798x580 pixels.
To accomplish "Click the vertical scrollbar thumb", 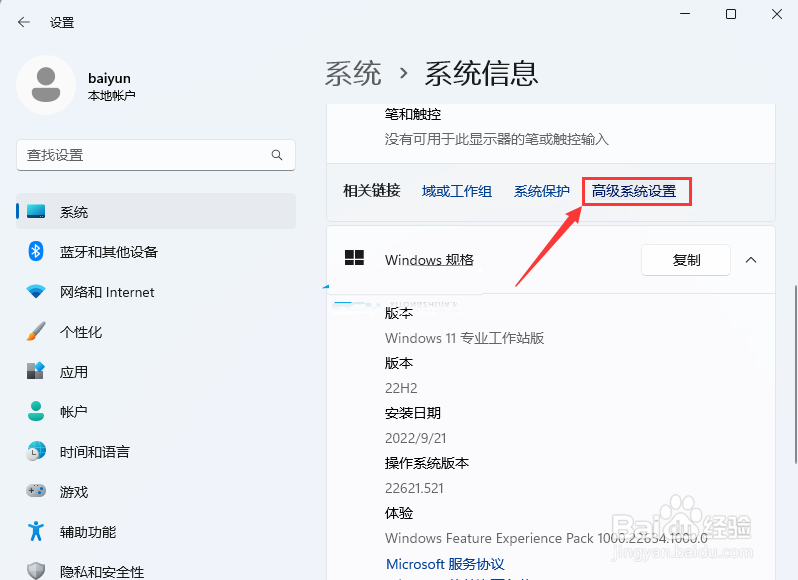I will [795, 374].
